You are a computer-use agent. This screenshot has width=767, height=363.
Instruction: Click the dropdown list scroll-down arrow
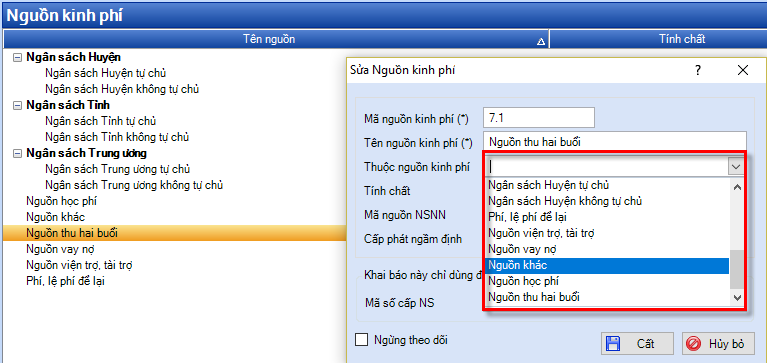coord(737,297)
